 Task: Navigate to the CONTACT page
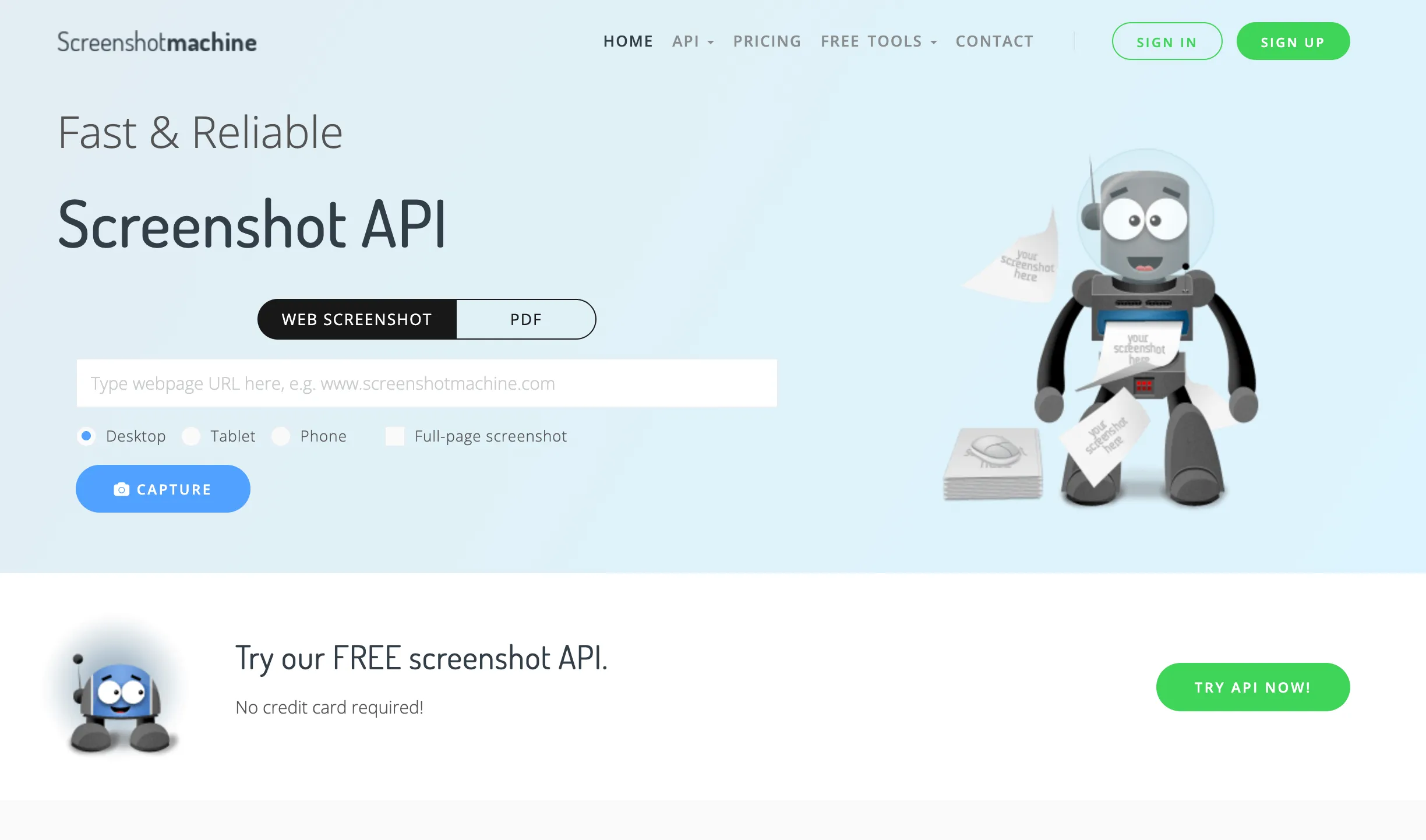[x=994, y=41]
